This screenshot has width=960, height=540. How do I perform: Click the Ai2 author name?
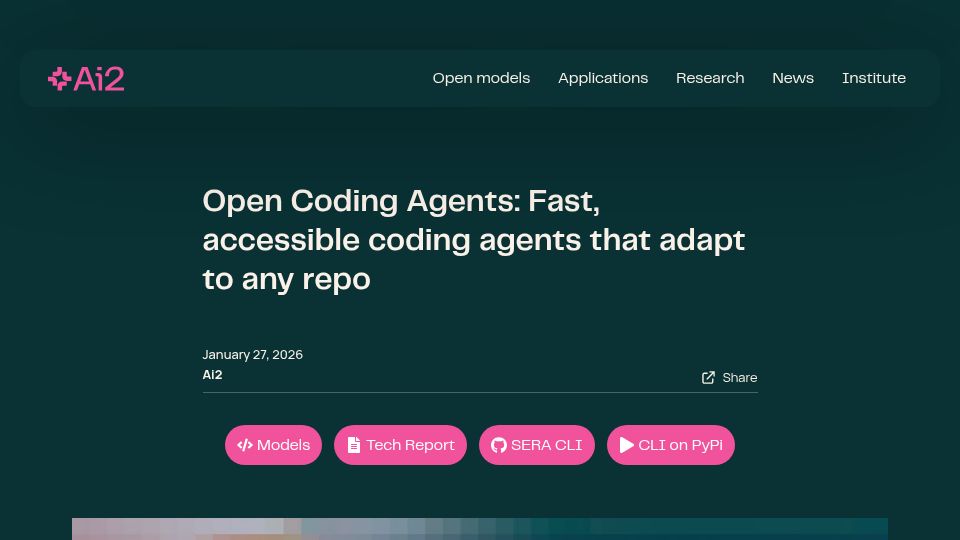pyautogui.click(x=212, y=375)
